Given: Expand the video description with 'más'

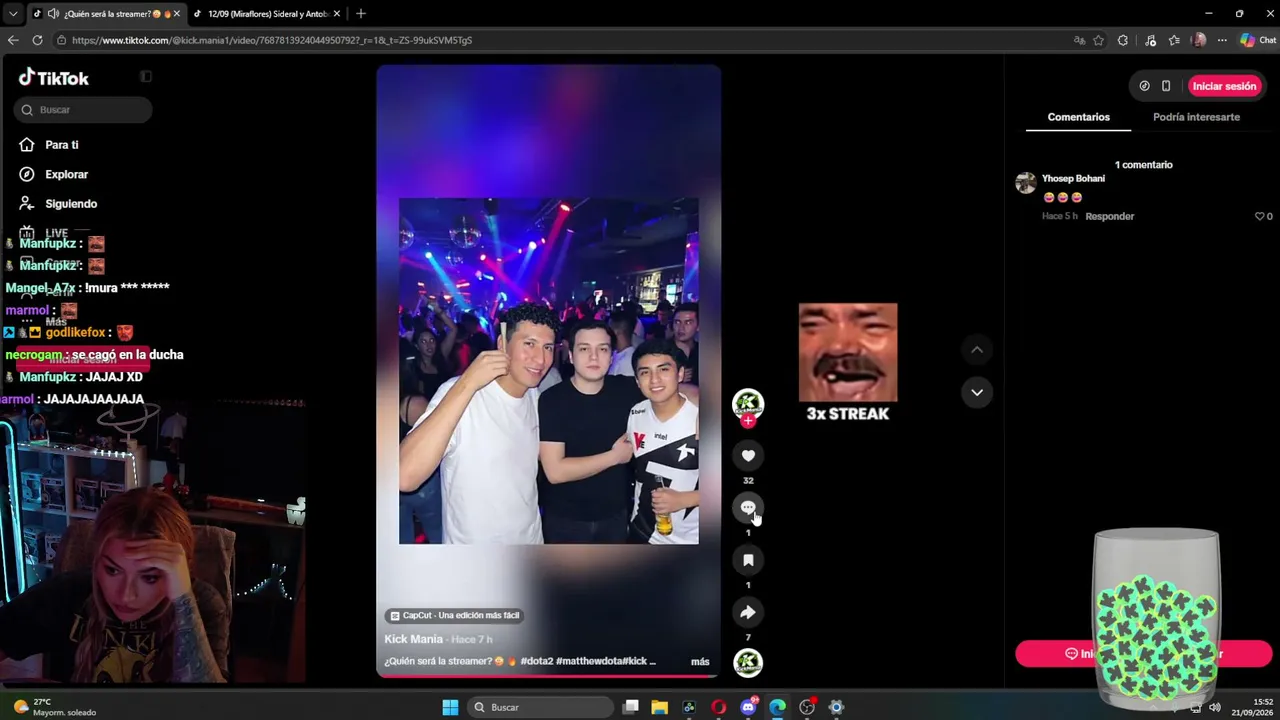Looking at the screenshot, I should tap(700, 661).
